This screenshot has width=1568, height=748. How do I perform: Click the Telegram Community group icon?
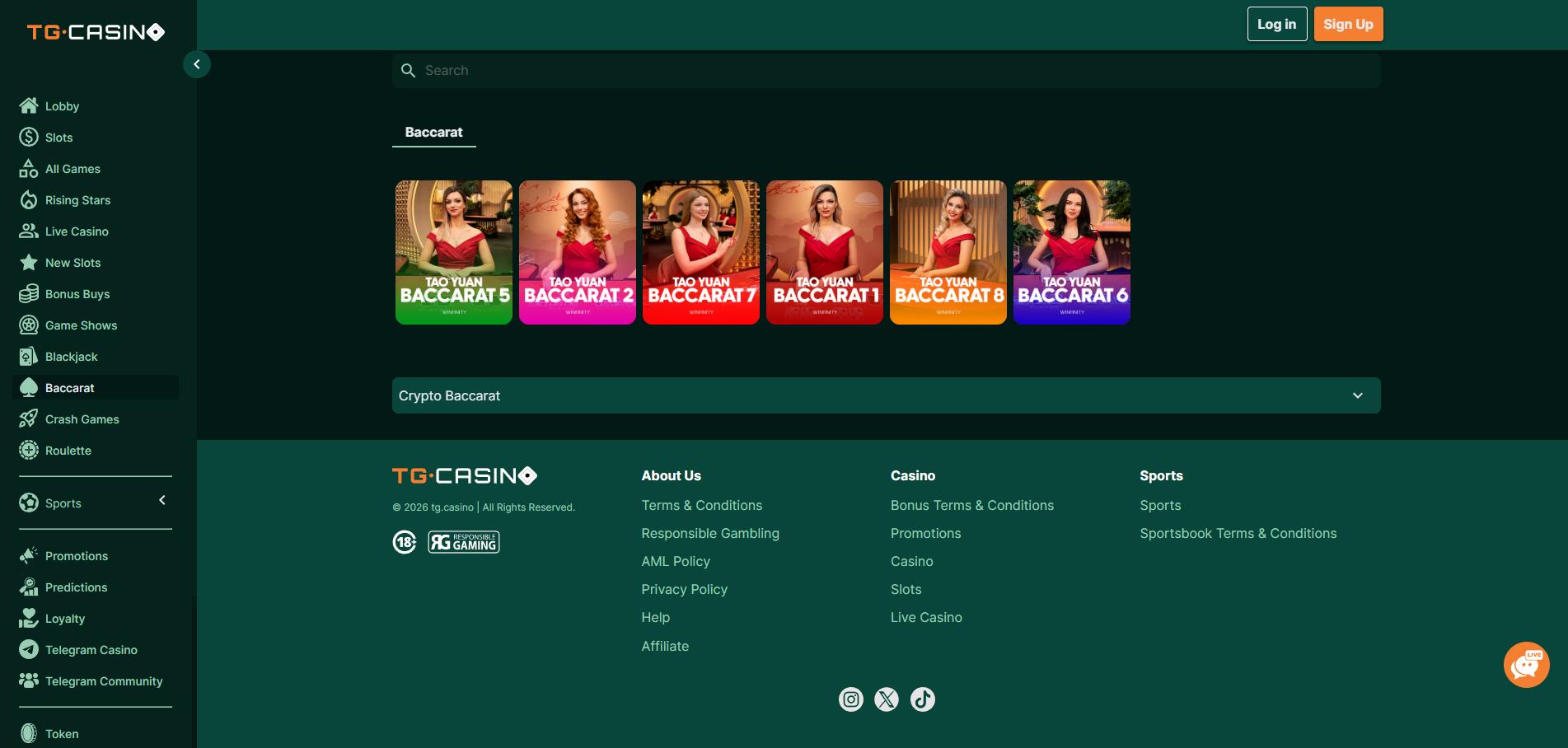[29, 680]
